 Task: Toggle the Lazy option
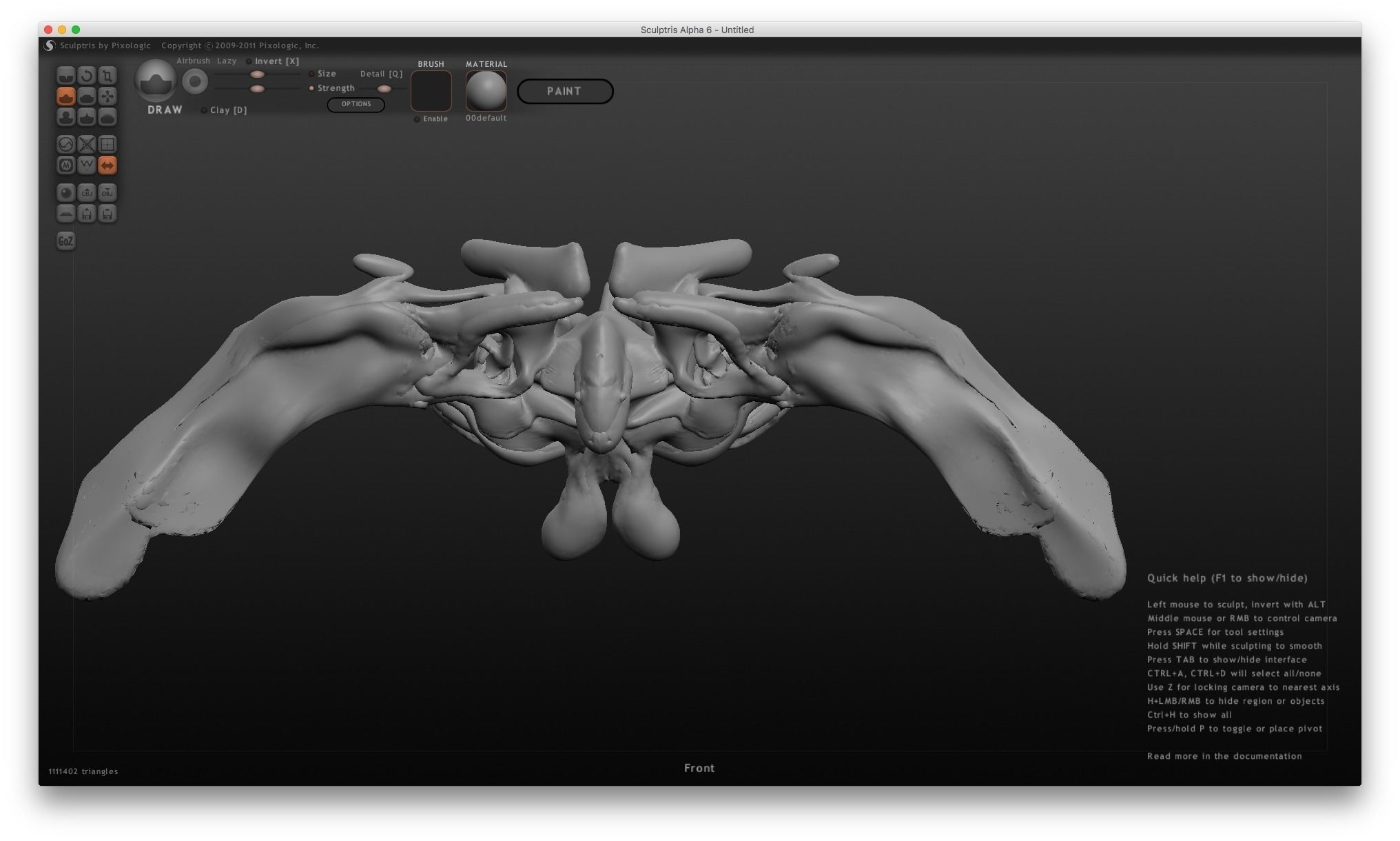click(227, 61)
